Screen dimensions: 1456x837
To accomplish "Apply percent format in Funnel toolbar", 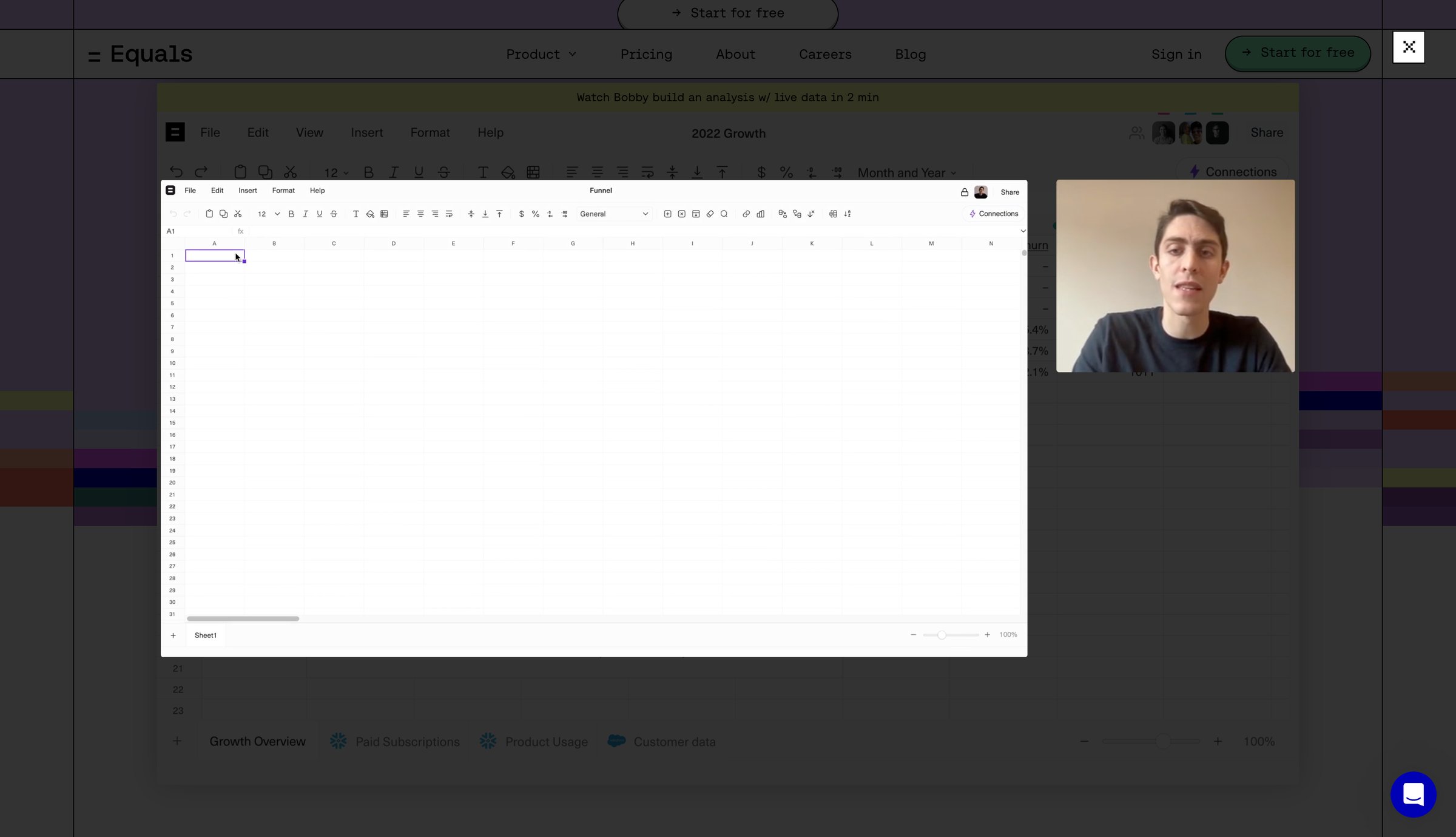I will coord(536,214).
